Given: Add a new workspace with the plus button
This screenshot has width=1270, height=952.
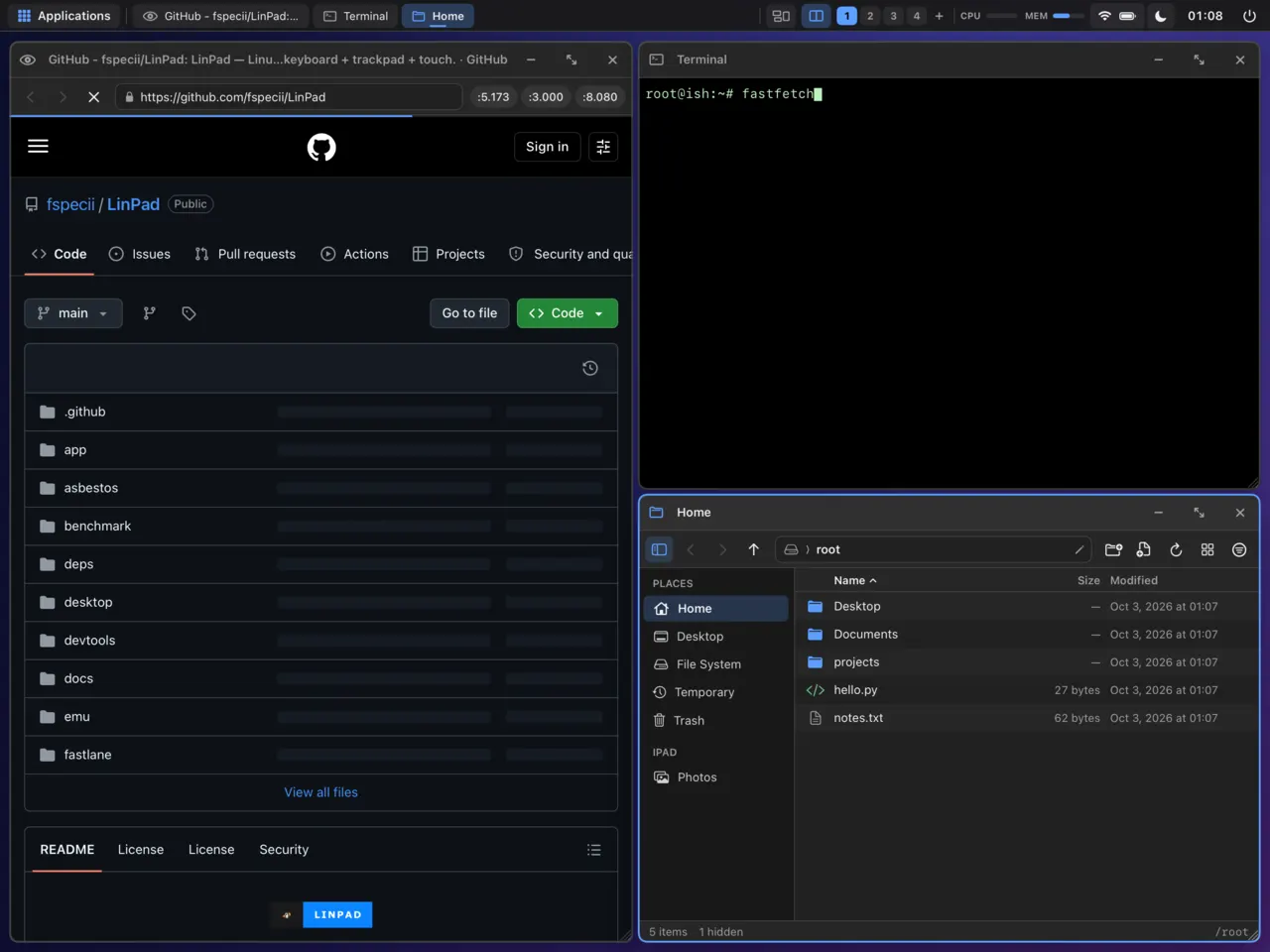Looking at the screenshot, I should [939, 16].
